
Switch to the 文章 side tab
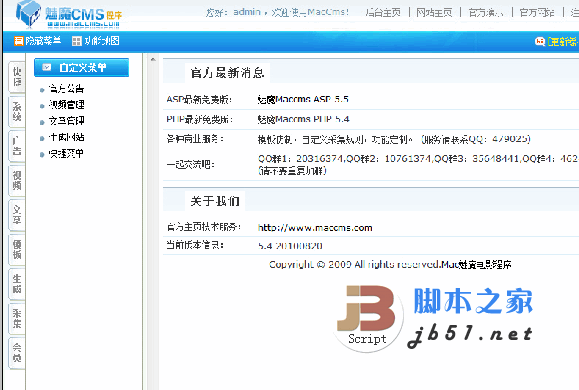pyautogui.click(x=17, y=215)
